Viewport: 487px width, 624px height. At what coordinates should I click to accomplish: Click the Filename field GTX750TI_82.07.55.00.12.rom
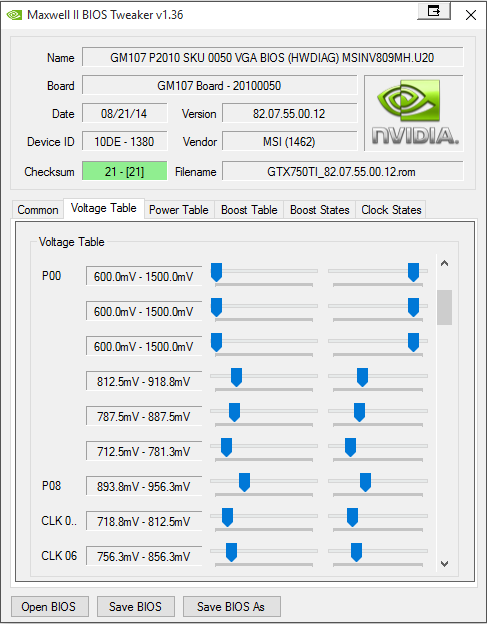(342, 171)
